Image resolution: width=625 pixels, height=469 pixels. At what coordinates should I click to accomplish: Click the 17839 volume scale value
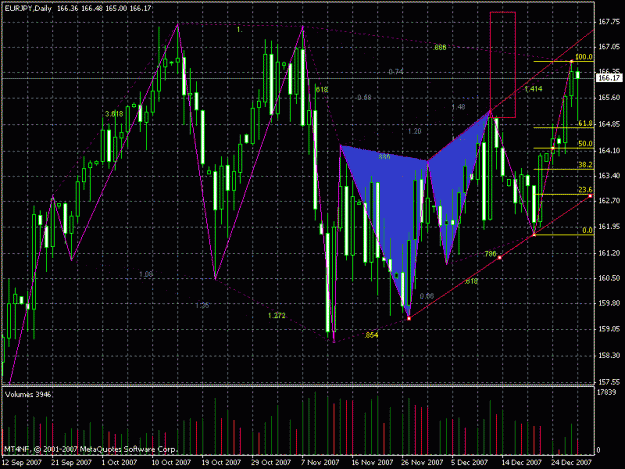(x=606, y=392)
